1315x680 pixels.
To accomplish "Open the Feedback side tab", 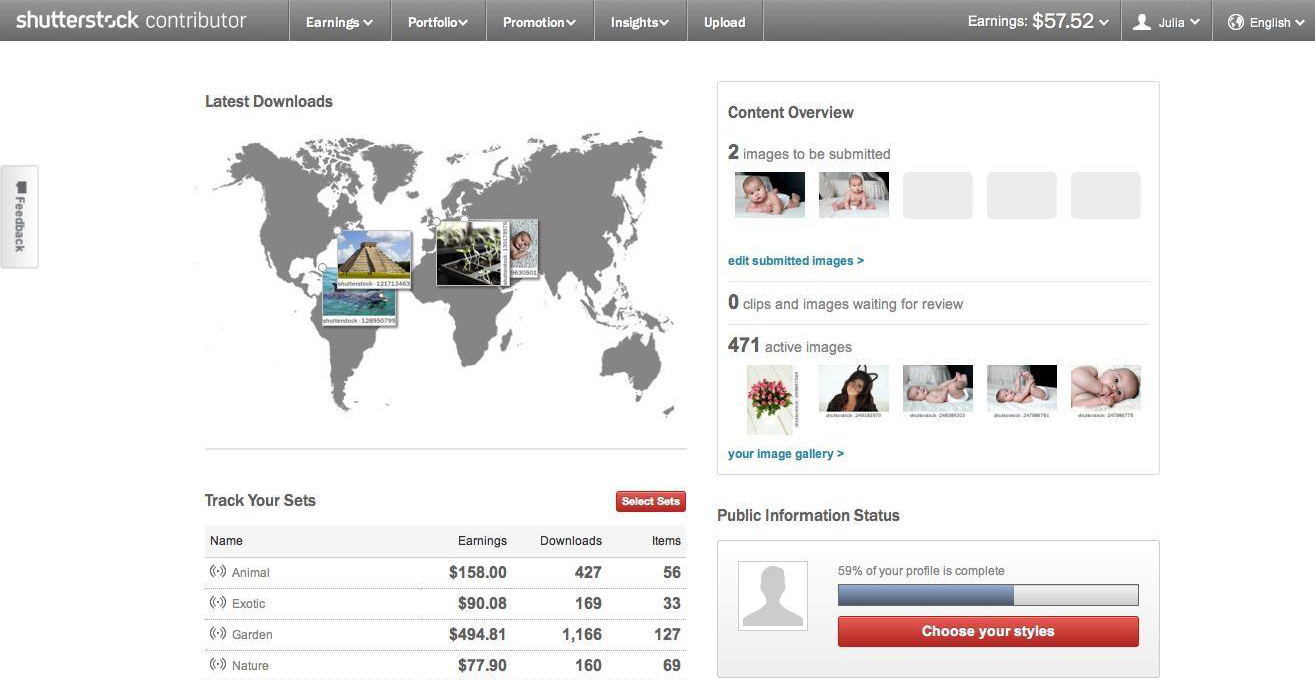I will coord(20,216).
